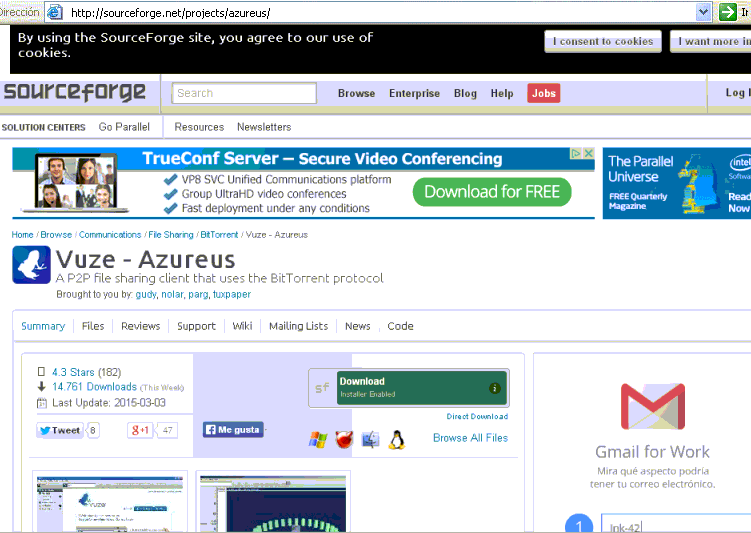Image resolution: width=751 pixels, height=533 pixels.
Task: Click author link nolar
Action: pyautogui.click(x=172, y=294)
